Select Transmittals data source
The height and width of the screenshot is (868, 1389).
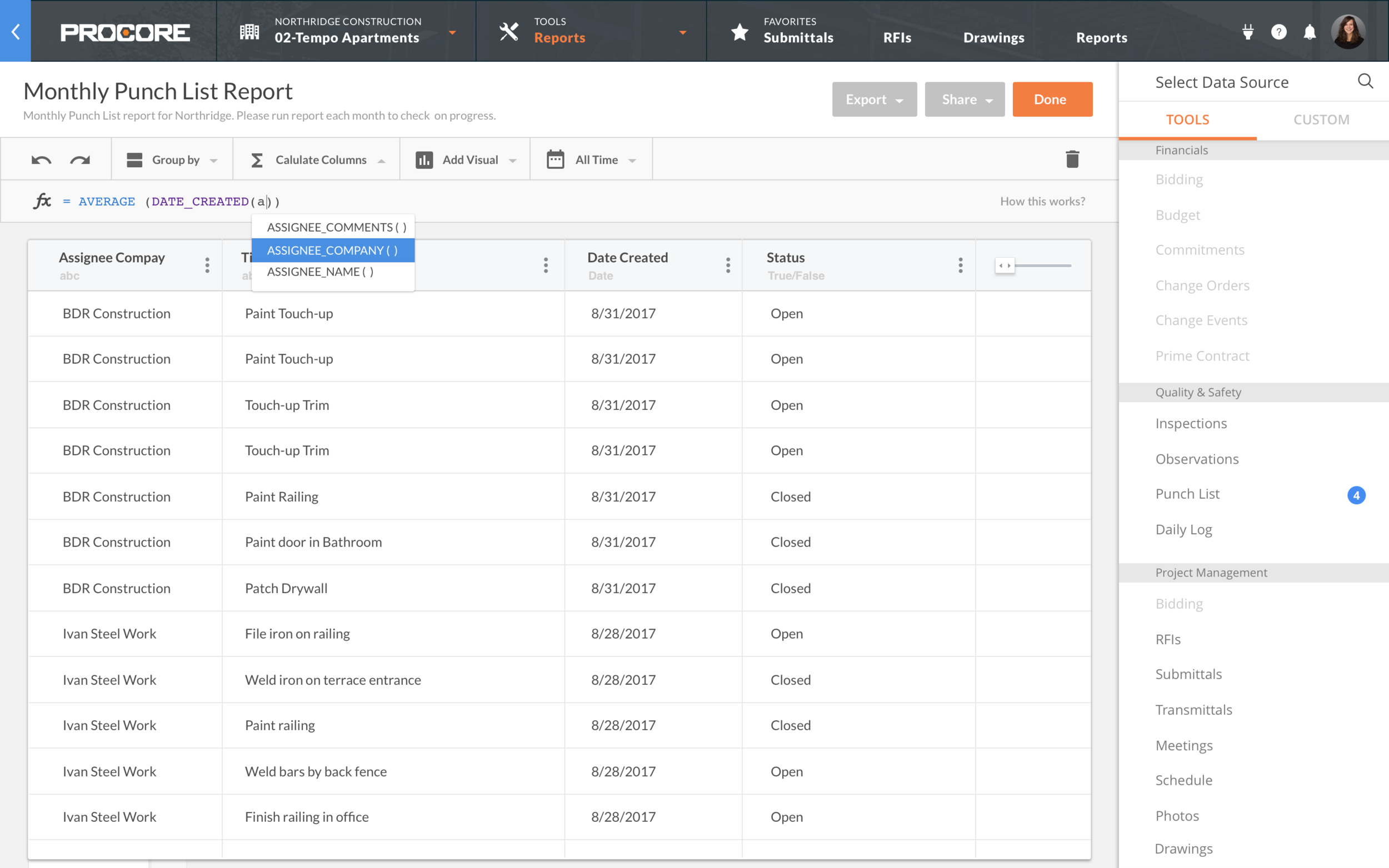pyautogui.click(x=1193, y=710)
